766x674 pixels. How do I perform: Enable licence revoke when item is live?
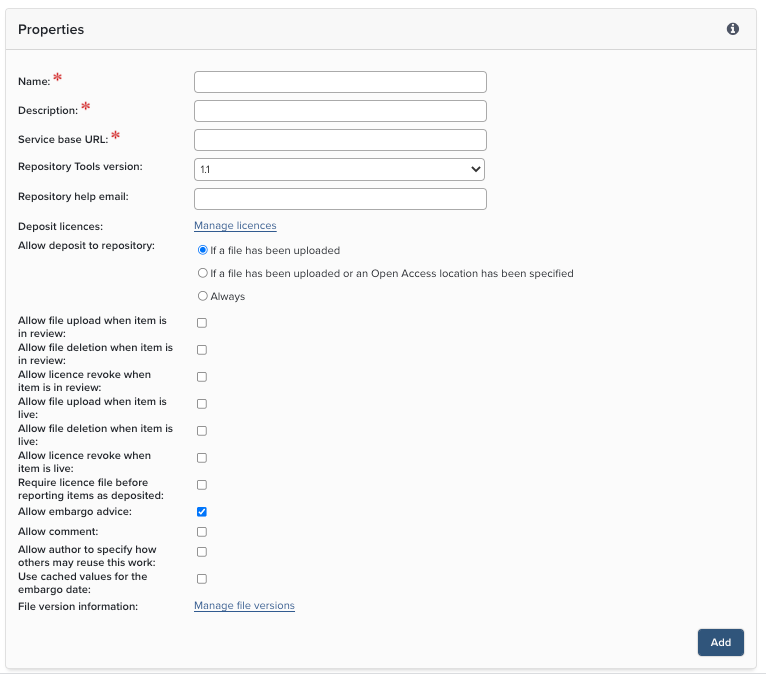coord(202,458)
